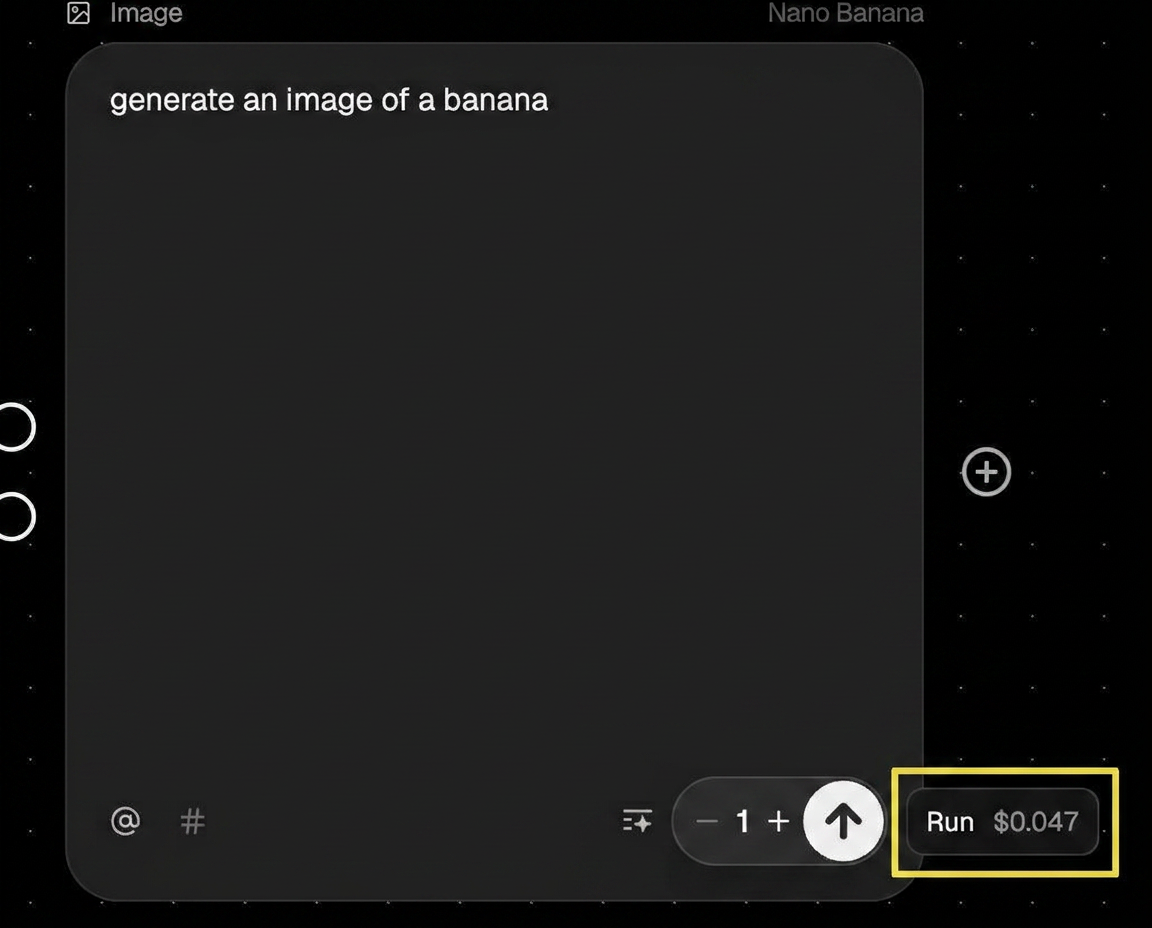Insert a mention with the @ icon
This screenshot has width=1152, height=928.
pos(126,821)
